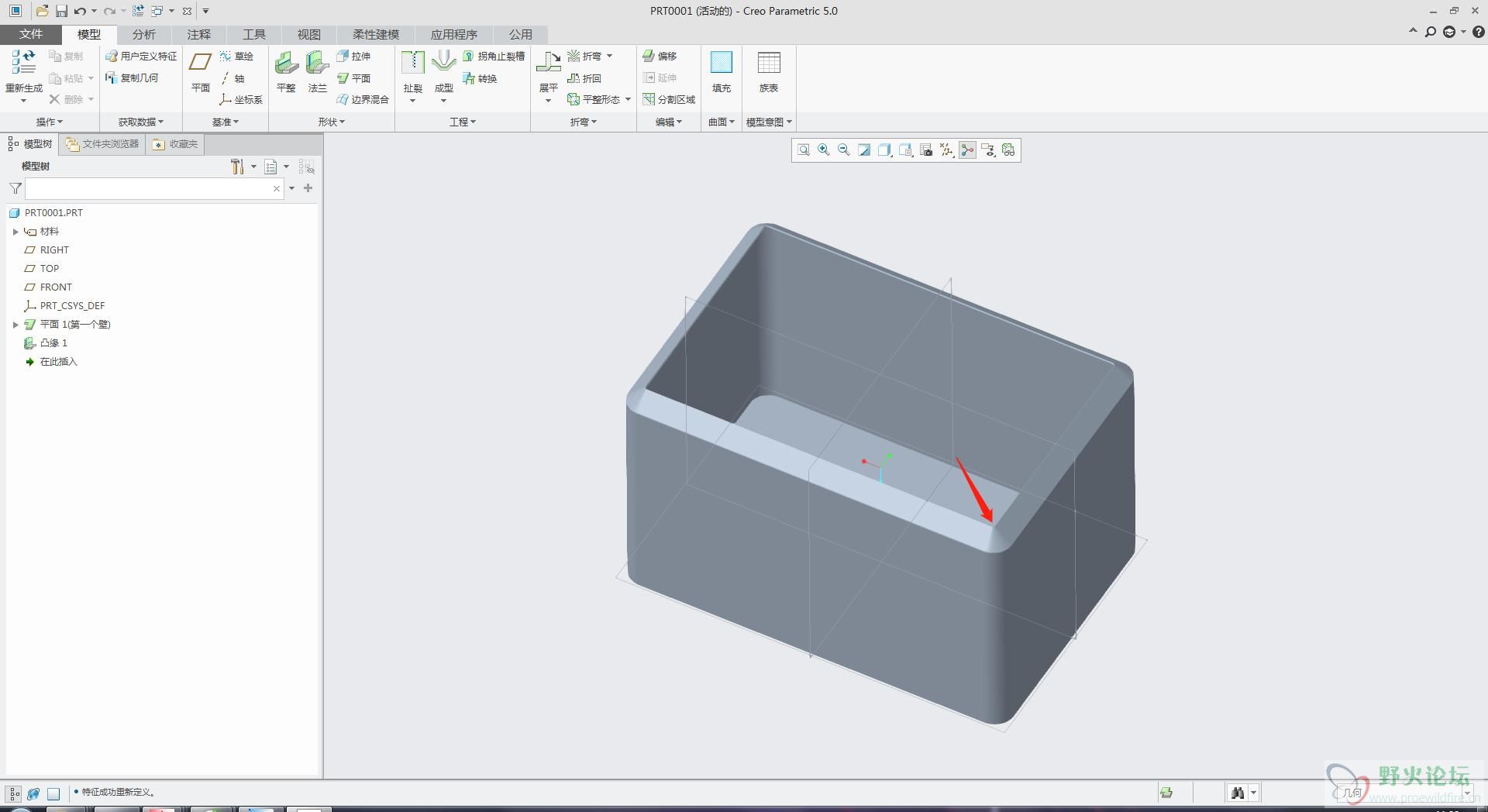Viewport: 1488px width, 812px height.
Task: Click the 拐角止裂槽 corner relief tool
Action: [494, 56]
